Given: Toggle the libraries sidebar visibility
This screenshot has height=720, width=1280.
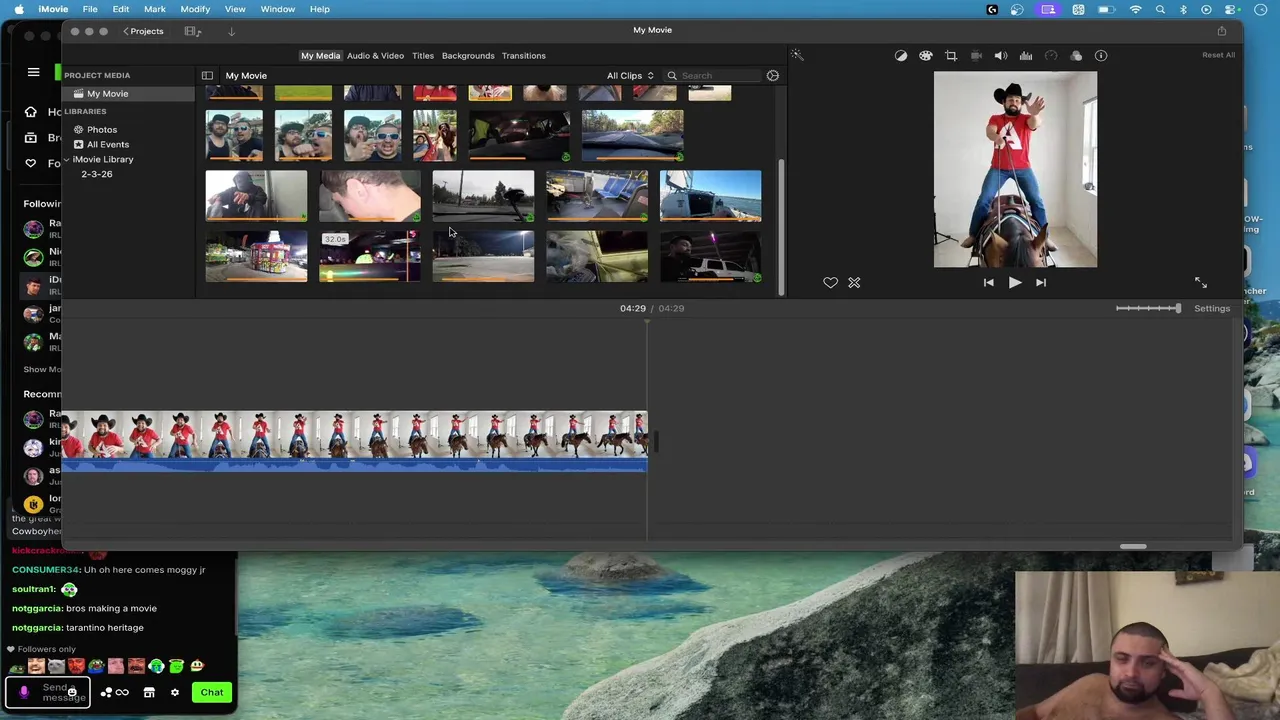Looking at the screenshot, I should click(x=207, y=76).
